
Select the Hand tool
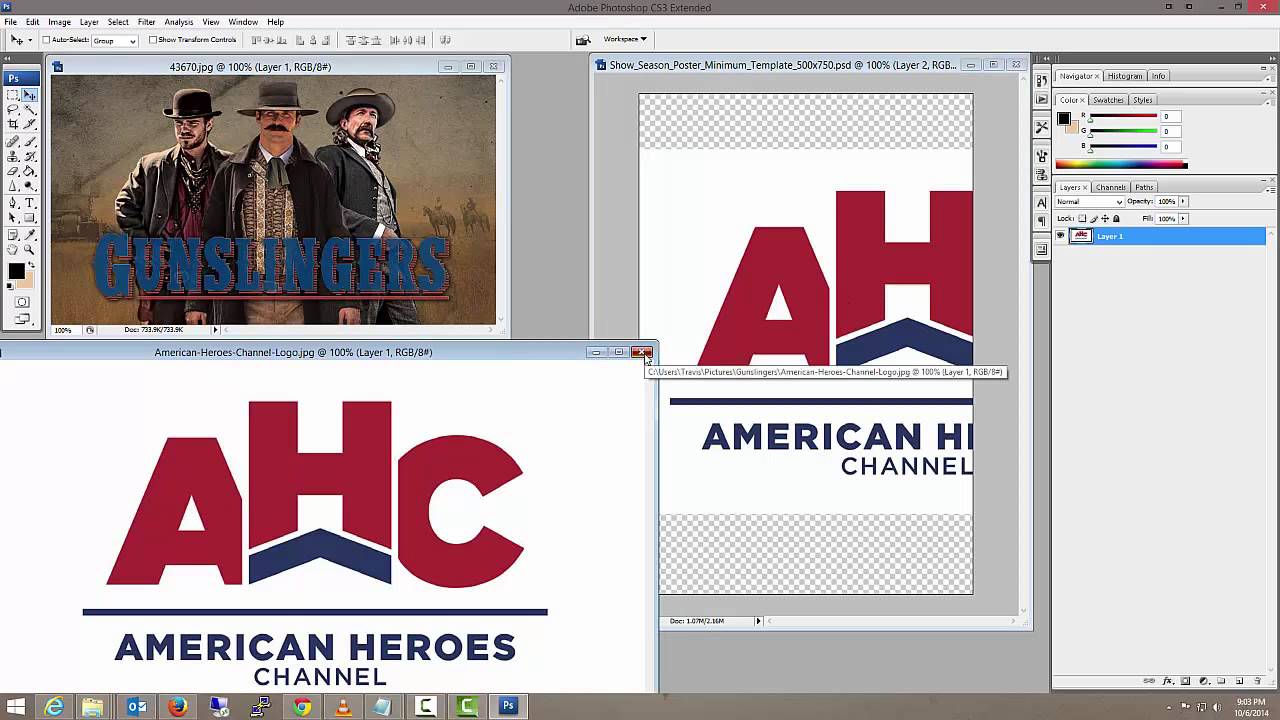[x=13, y=249]
